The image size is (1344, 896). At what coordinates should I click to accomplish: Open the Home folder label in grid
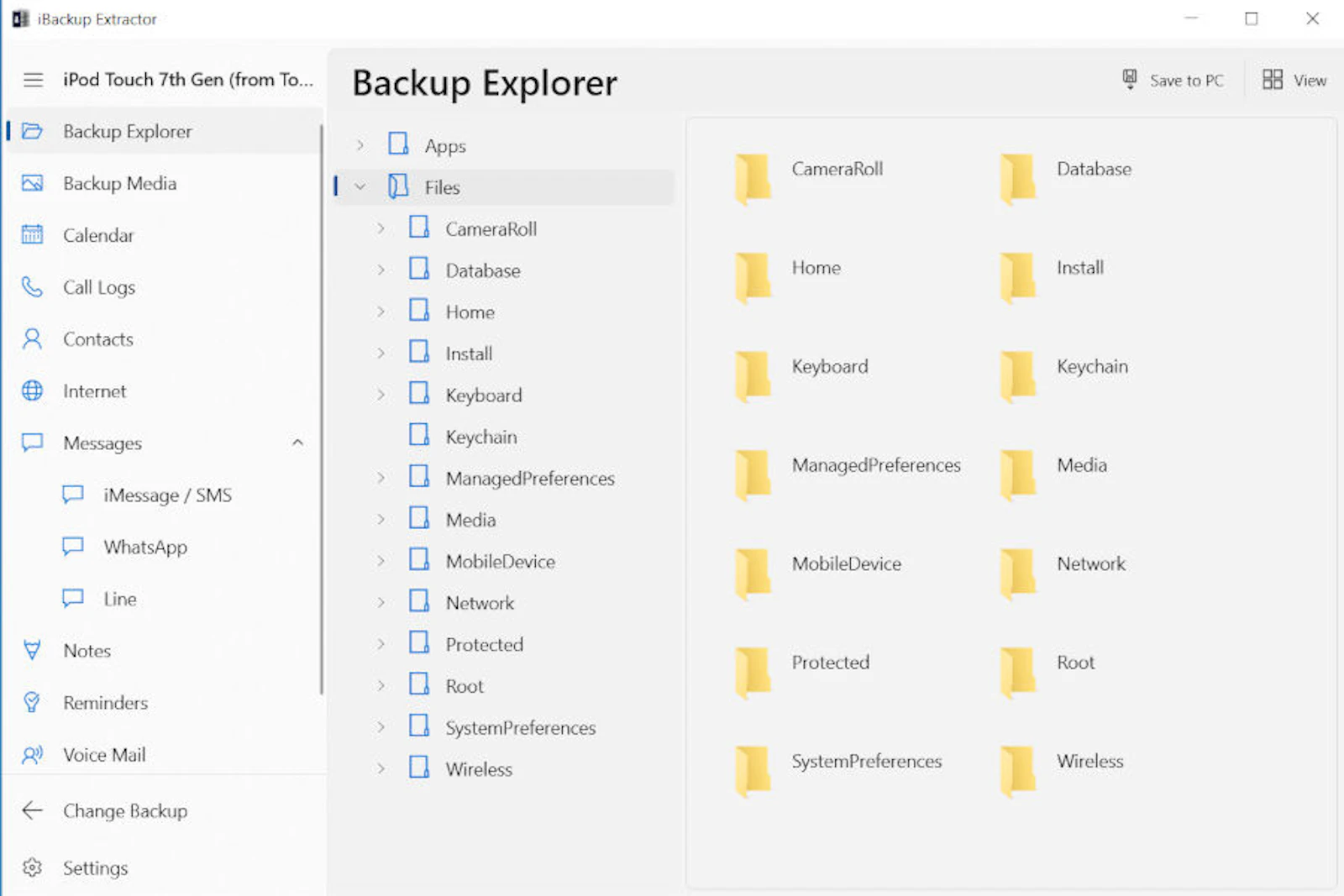click(816, 268)
